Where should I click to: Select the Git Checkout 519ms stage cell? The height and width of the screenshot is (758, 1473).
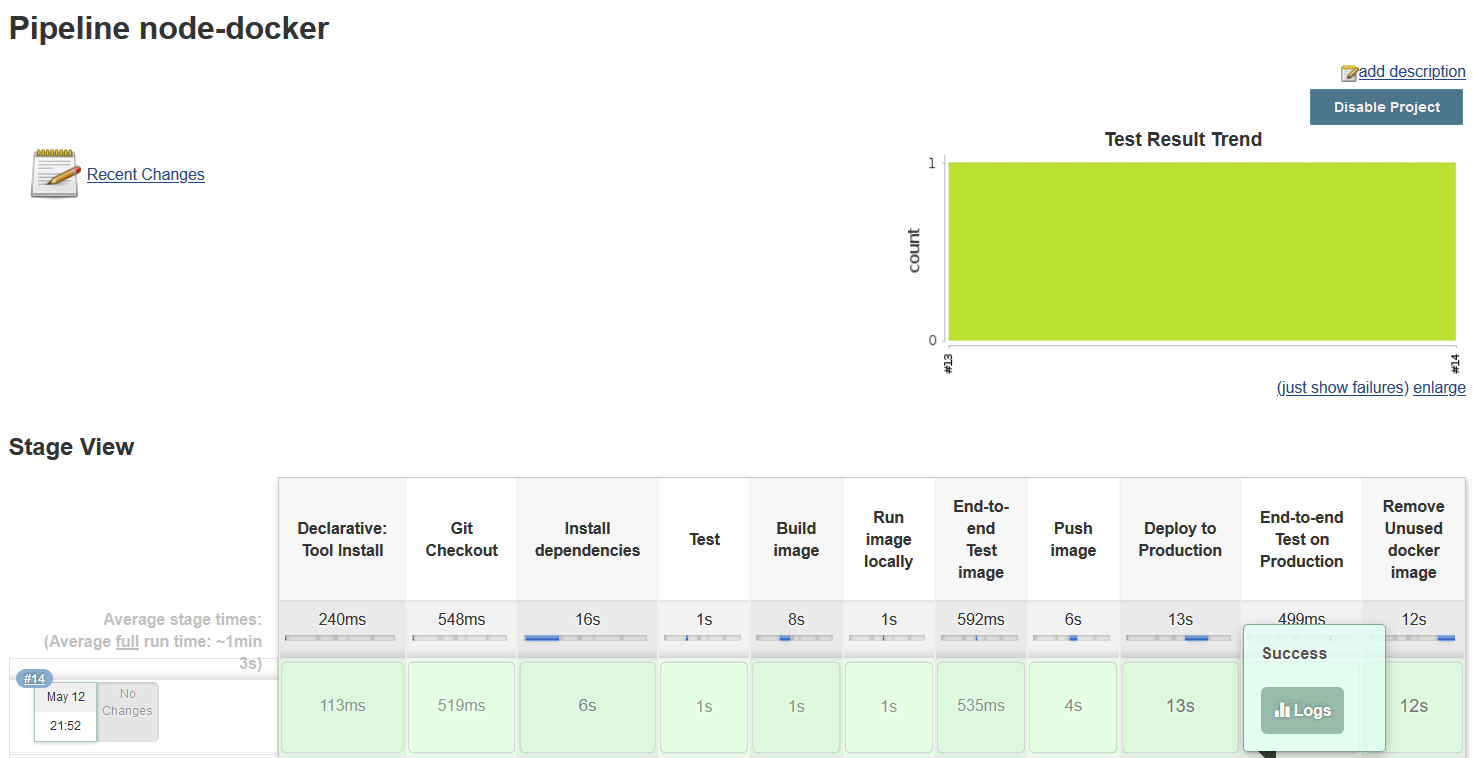coord(461,705)
